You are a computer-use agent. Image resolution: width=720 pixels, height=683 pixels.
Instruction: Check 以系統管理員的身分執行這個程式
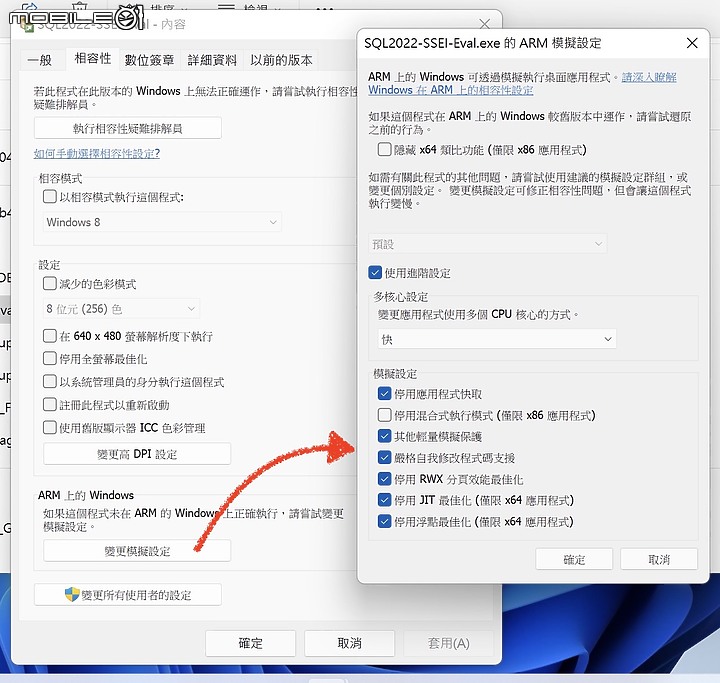50,381
